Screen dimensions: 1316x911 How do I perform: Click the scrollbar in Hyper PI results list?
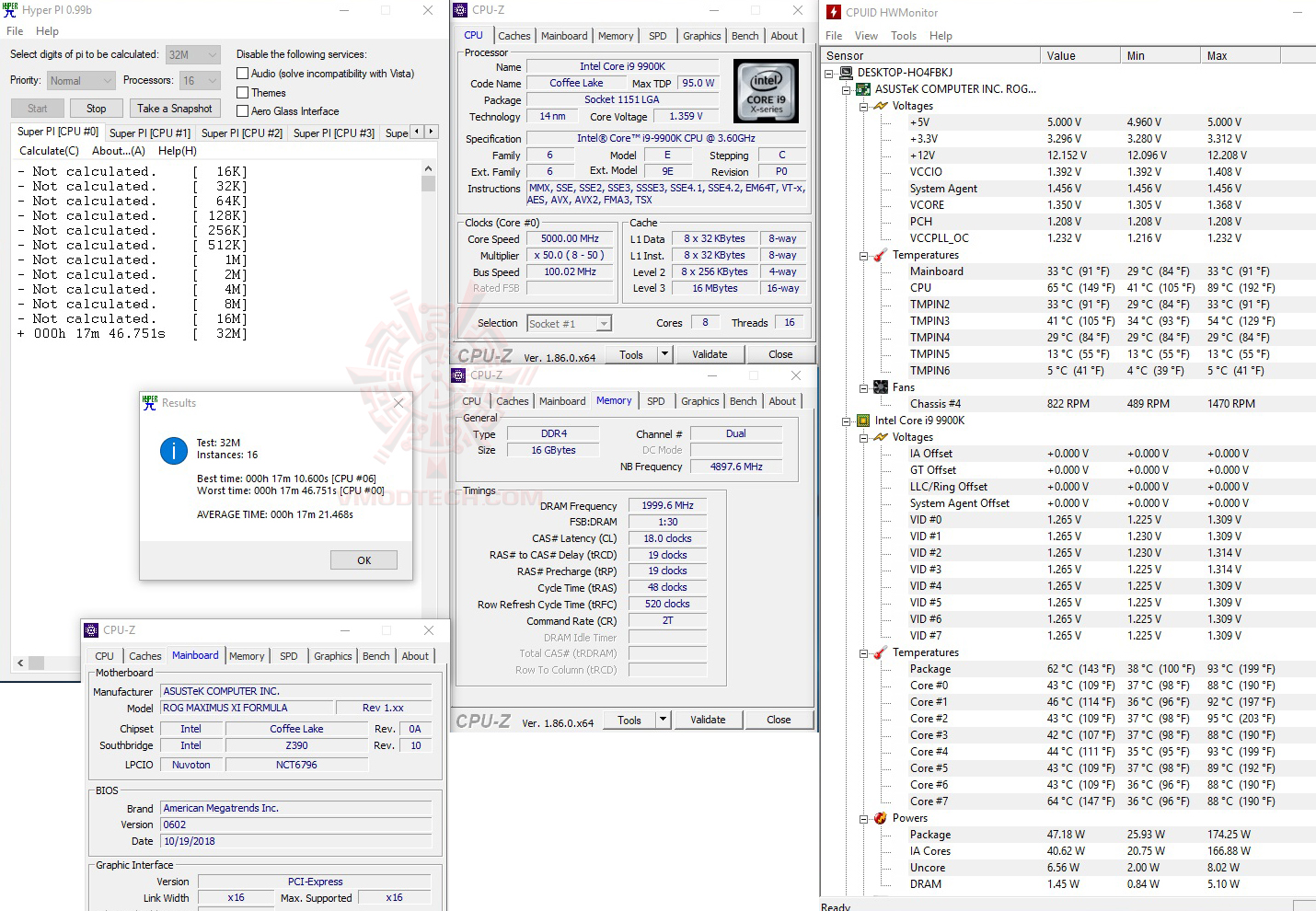click(x=428, y=184)
